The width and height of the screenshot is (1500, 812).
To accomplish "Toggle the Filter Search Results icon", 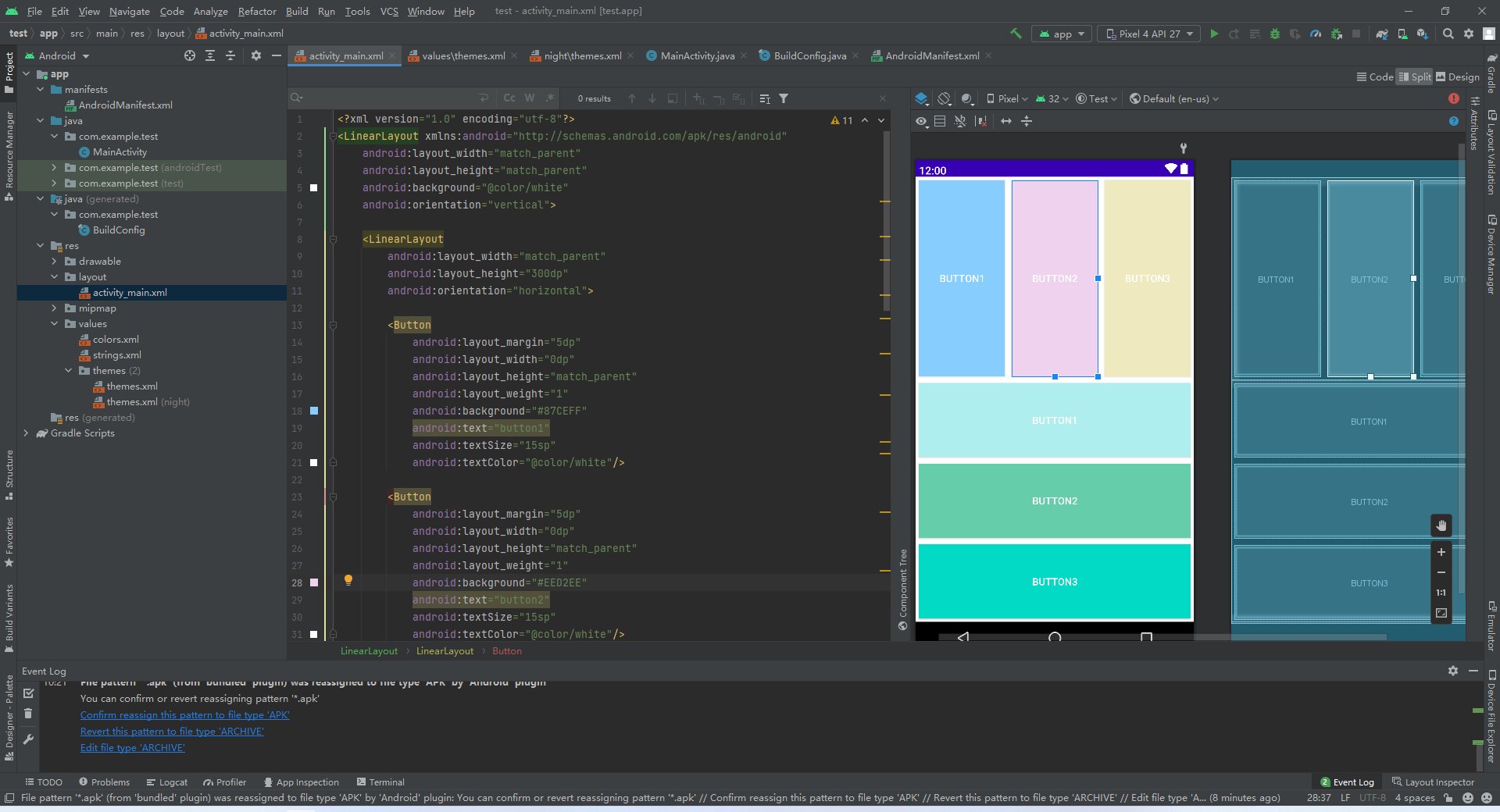I will click(784, 98).
